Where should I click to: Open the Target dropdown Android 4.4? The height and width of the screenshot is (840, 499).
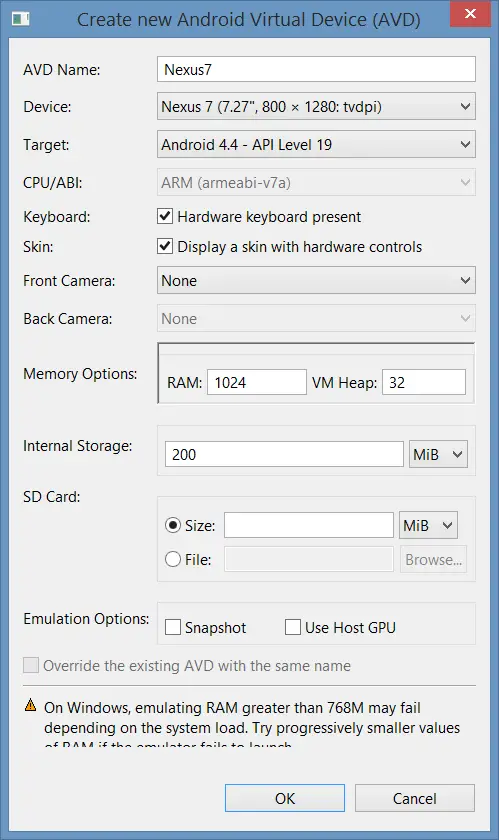point(316,145)
